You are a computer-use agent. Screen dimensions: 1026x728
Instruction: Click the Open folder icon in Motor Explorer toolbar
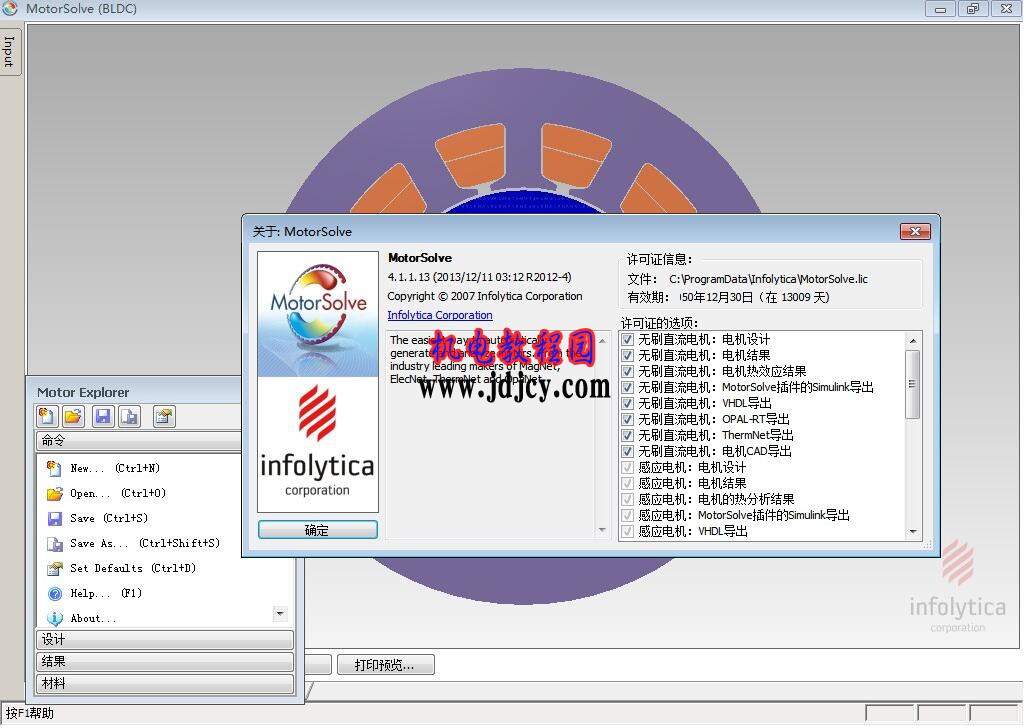tap(74, 416)
